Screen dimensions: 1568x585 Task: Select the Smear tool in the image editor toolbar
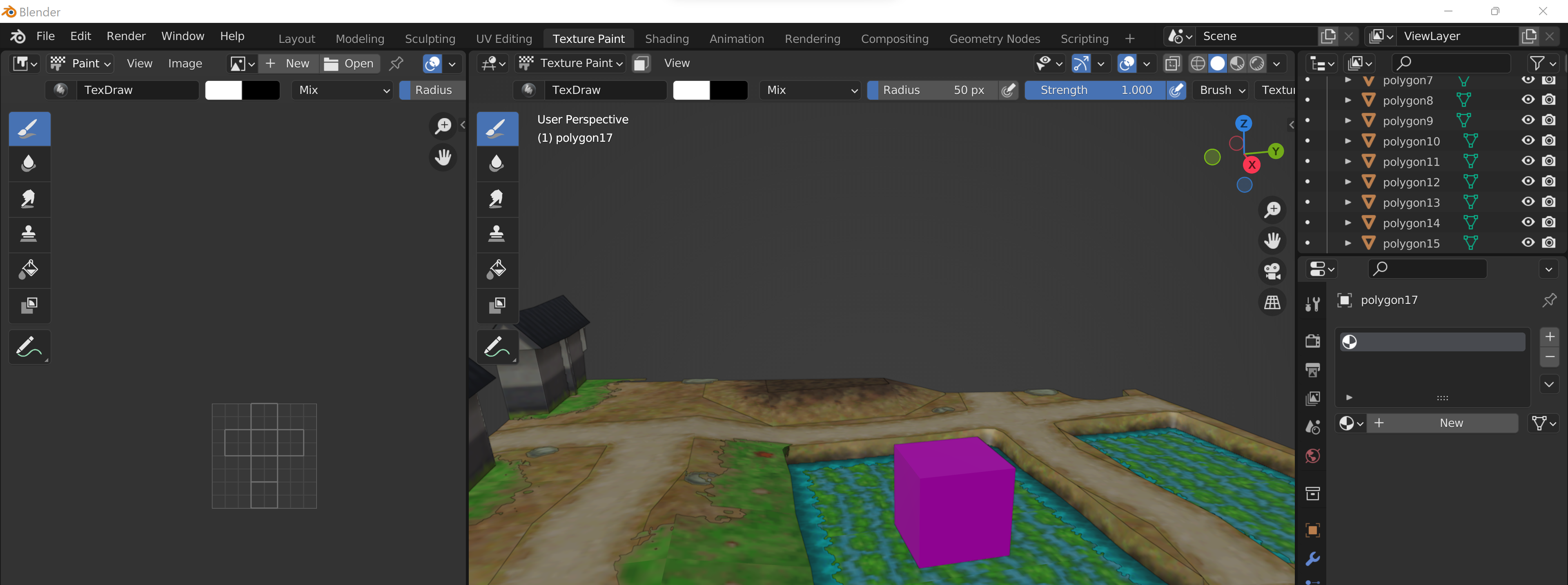click(29, 199)
